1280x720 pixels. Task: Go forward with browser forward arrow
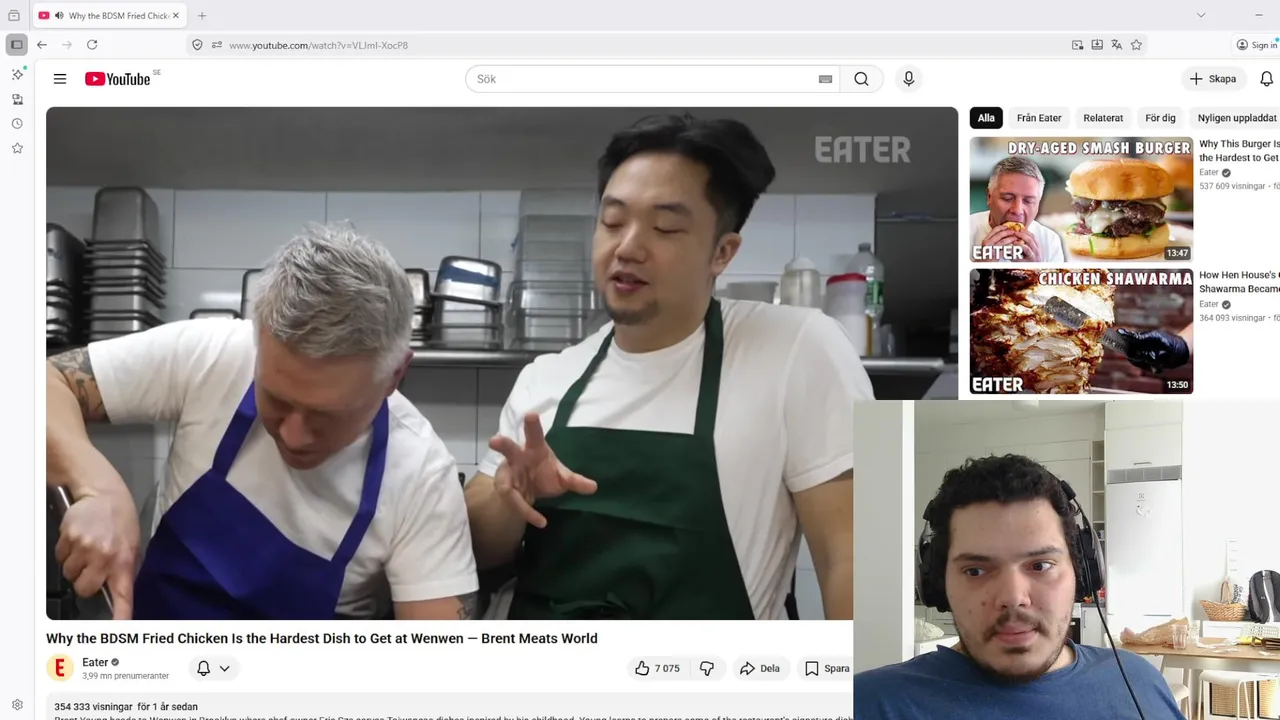click(67, 45)
